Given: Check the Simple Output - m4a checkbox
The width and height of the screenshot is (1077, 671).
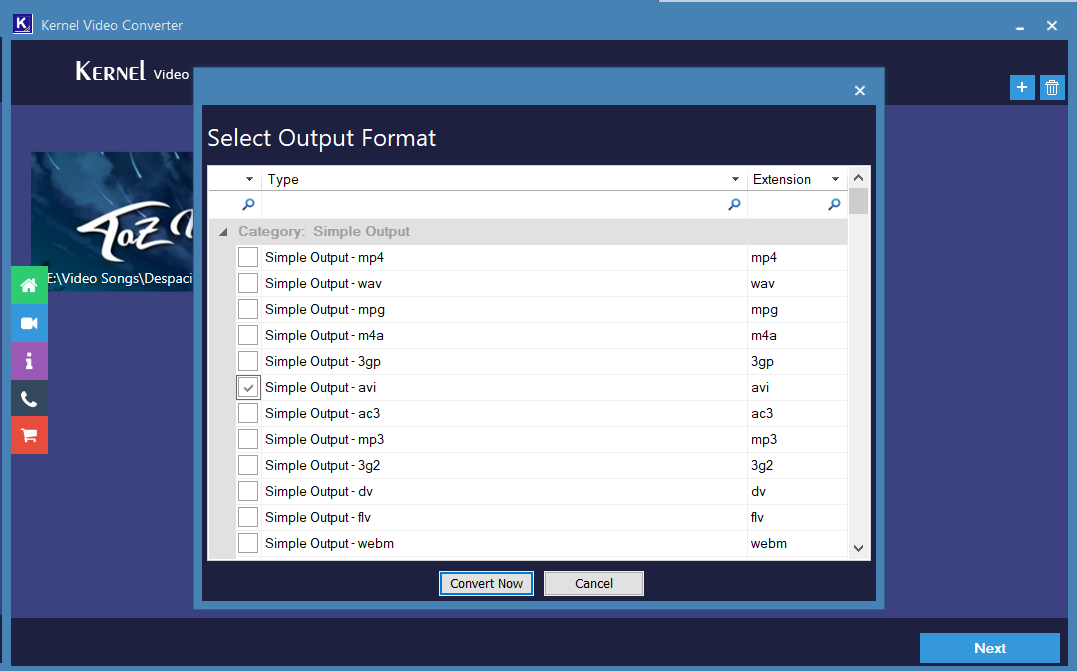Looking at the screenshot, I should pos(248,335).
